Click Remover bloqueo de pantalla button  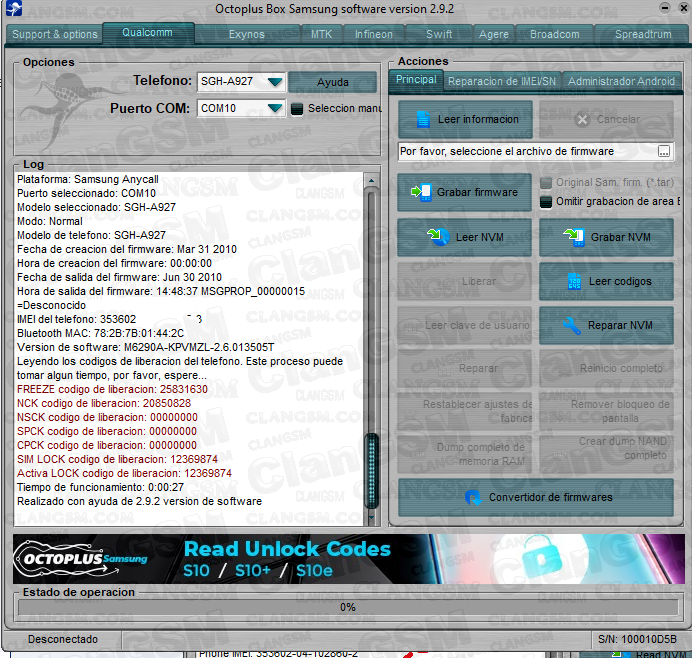(x=606, y=411)
